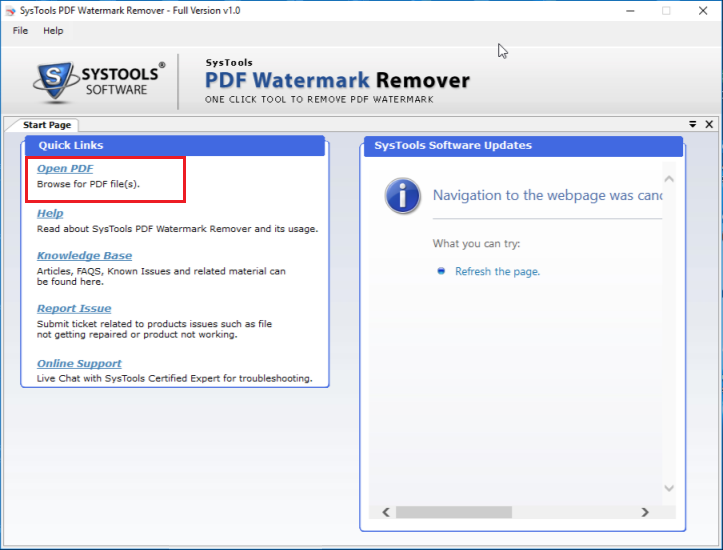Open the File menu

pyautogui.click(x=20, y=31)
